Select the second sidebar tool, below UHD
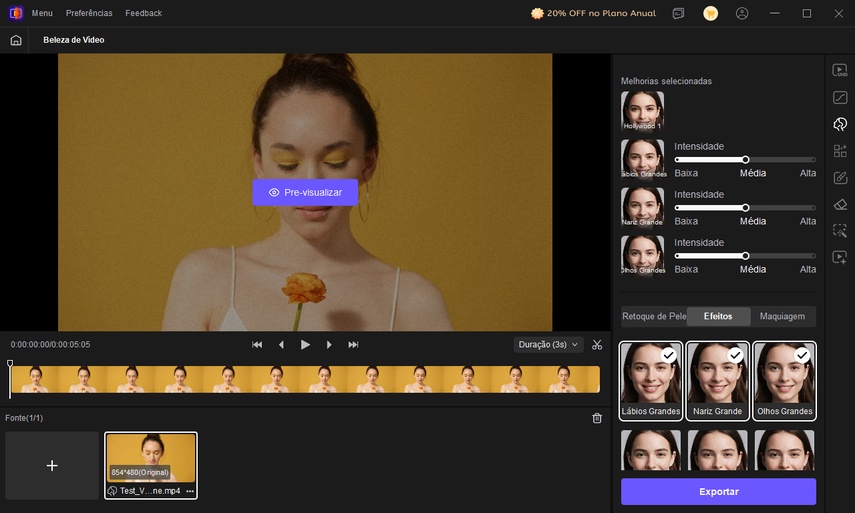Image resolution: width=855 pixels, height=513 pixels. [x=840, y=98]
